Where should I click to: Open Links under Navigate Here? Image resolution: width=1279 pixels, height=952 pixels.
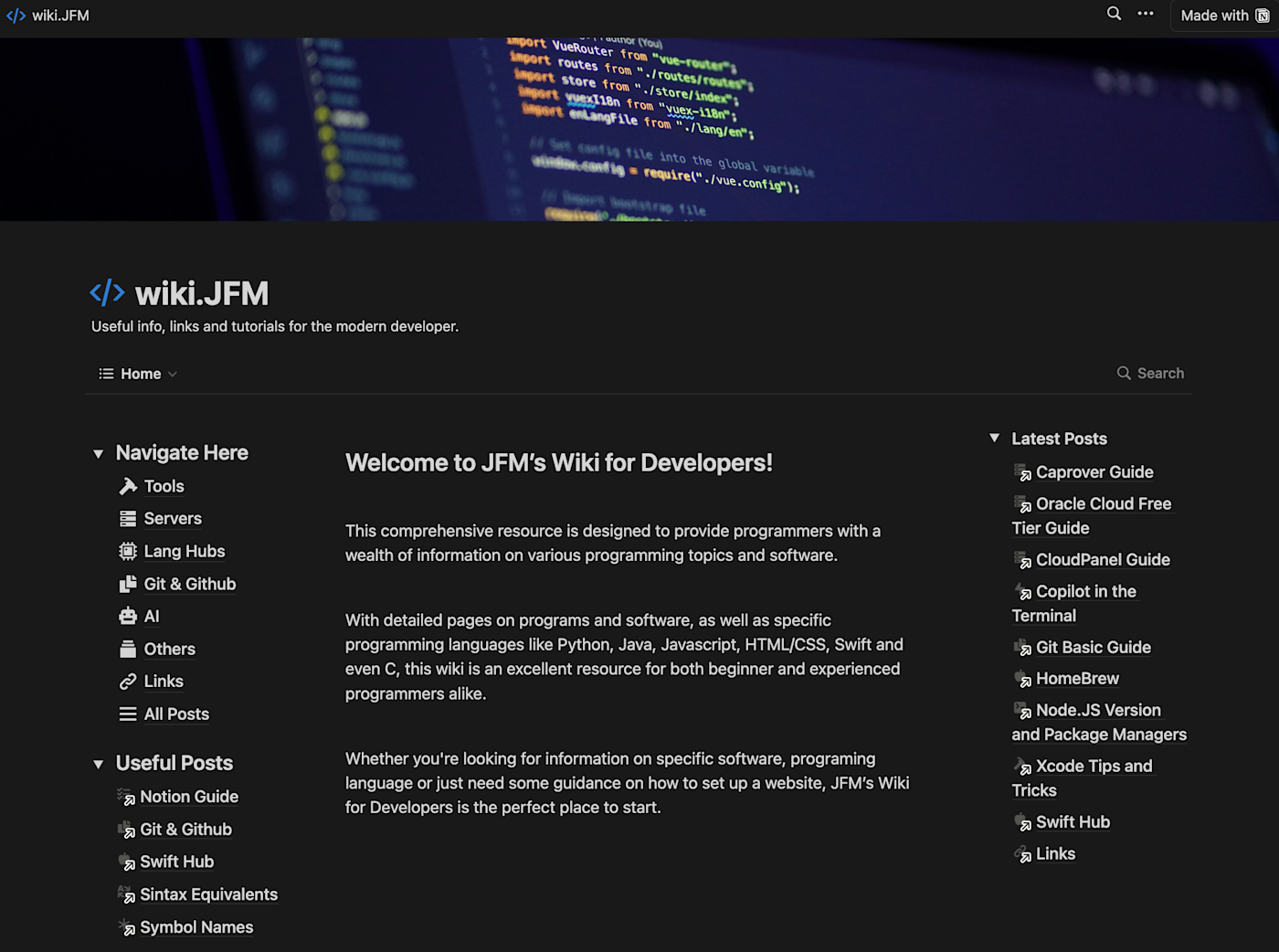164,682
